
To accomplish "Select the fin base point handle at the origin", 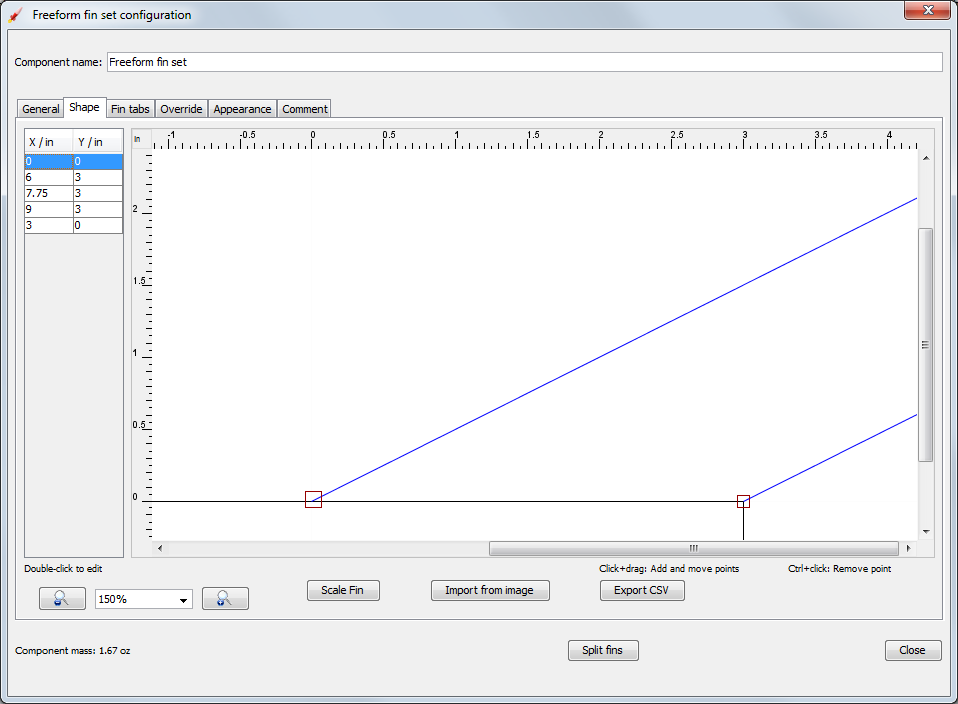I will click(313, 499).
